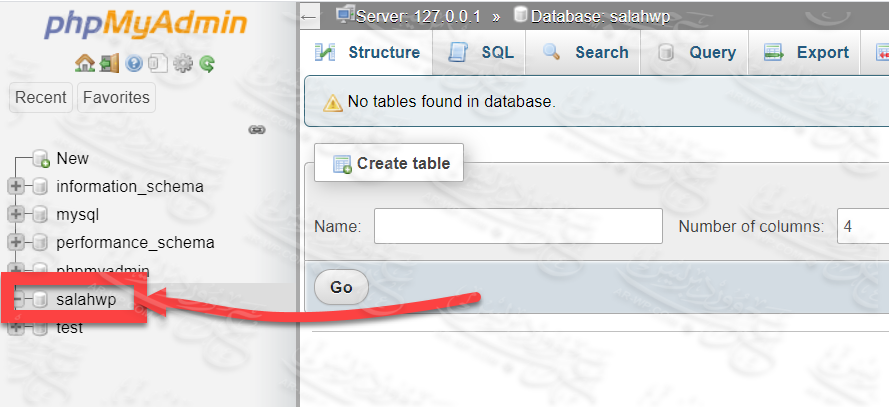This screenshot has height=407, width=889.
Task: Click the log out door icon
Action: (x=109, y=64)
